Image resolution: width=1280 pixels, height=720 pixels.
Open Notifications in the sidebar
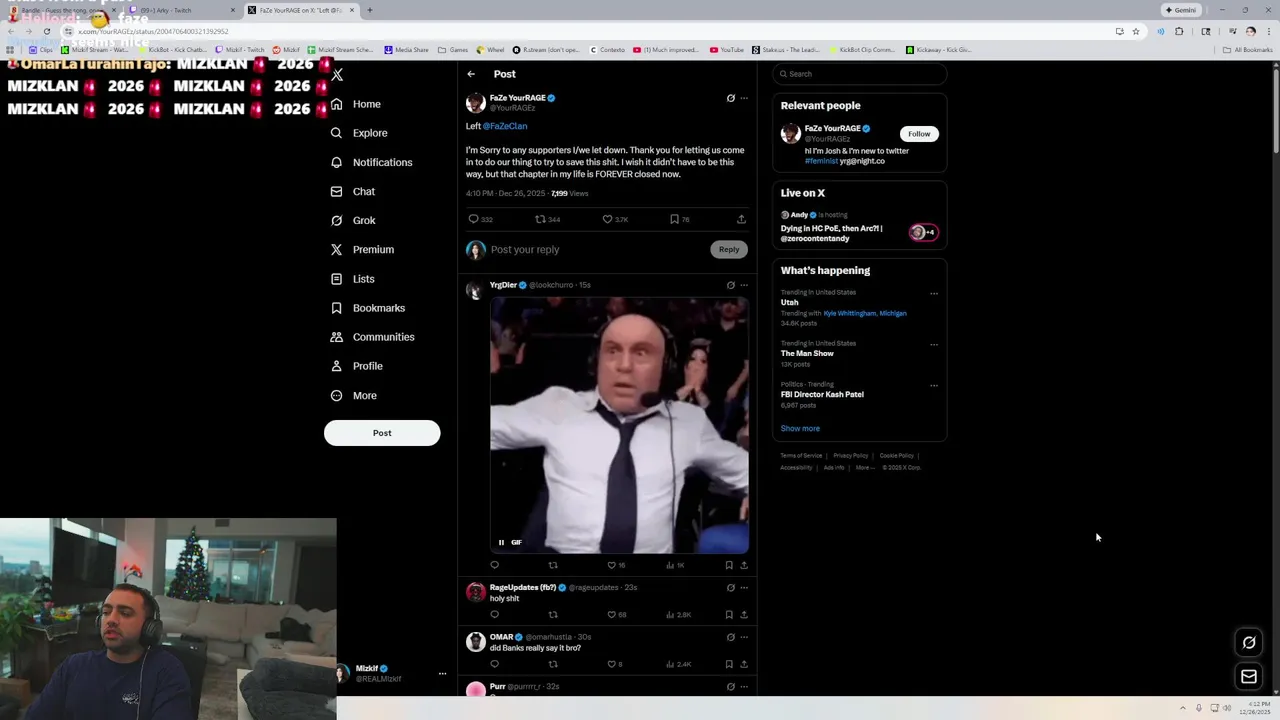click(x=371, y=162)
